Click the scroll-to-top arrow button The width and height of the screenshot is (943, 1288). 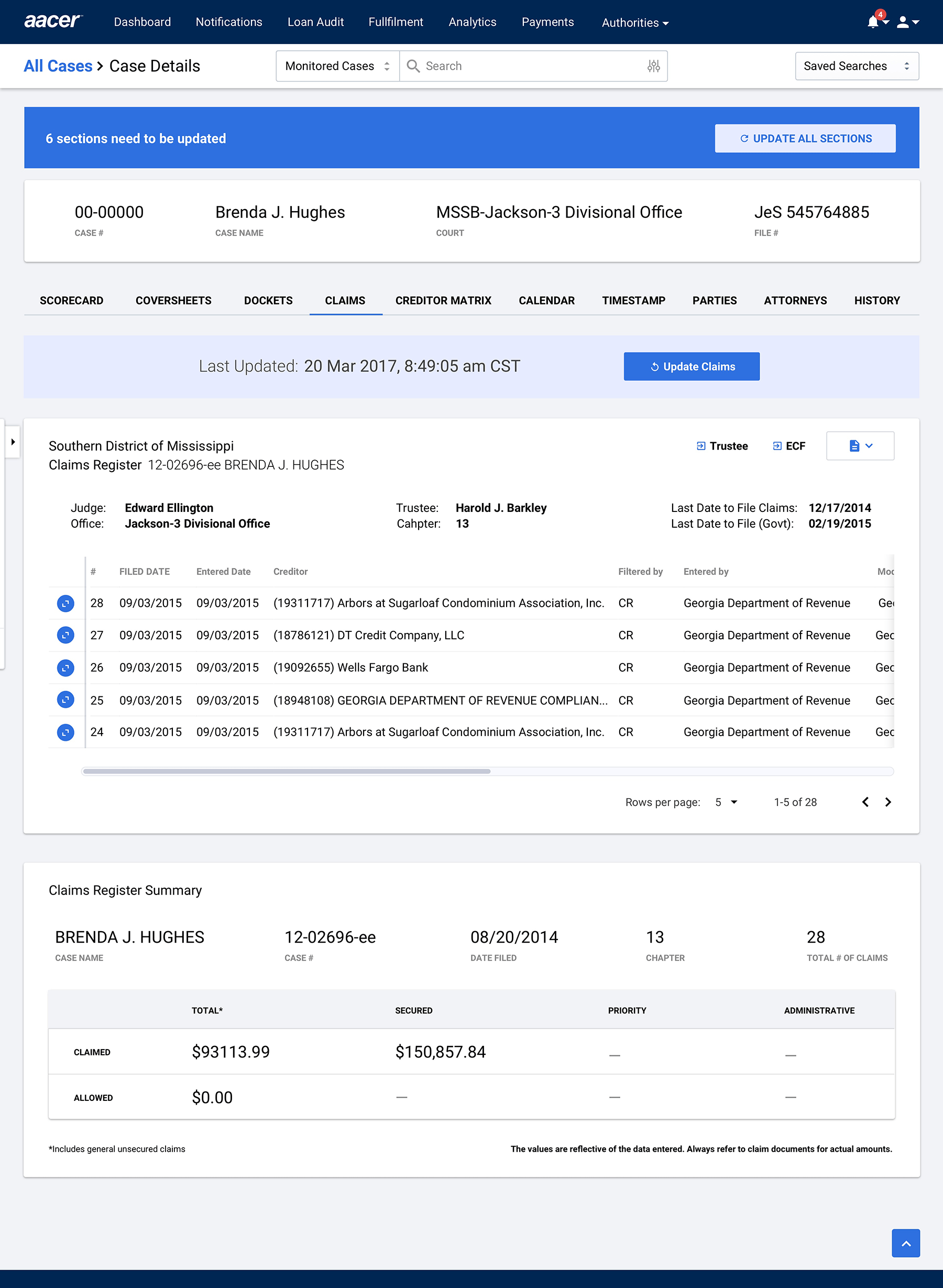point(905,1243)
